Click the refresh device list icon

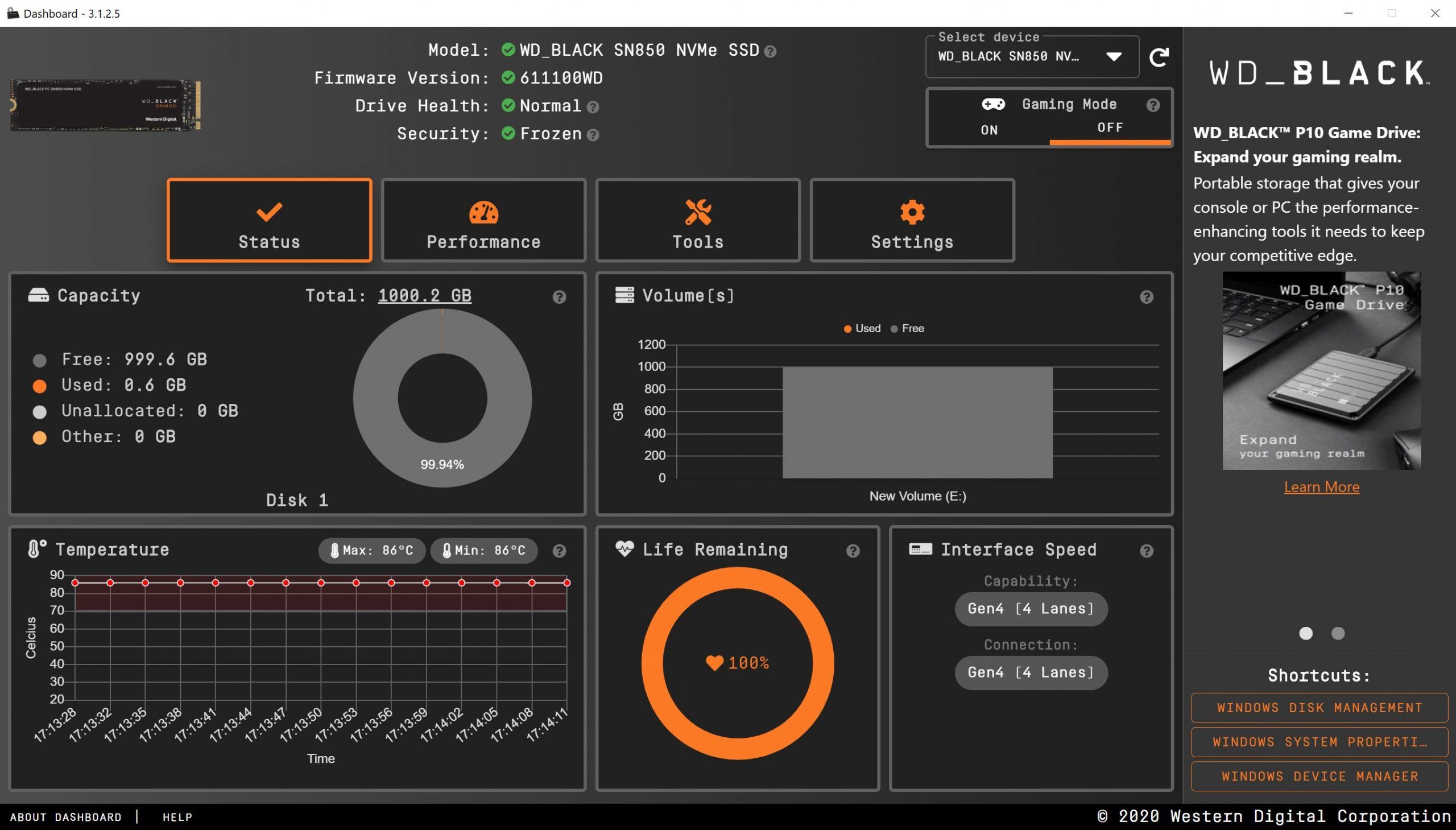pos(1159,57)
